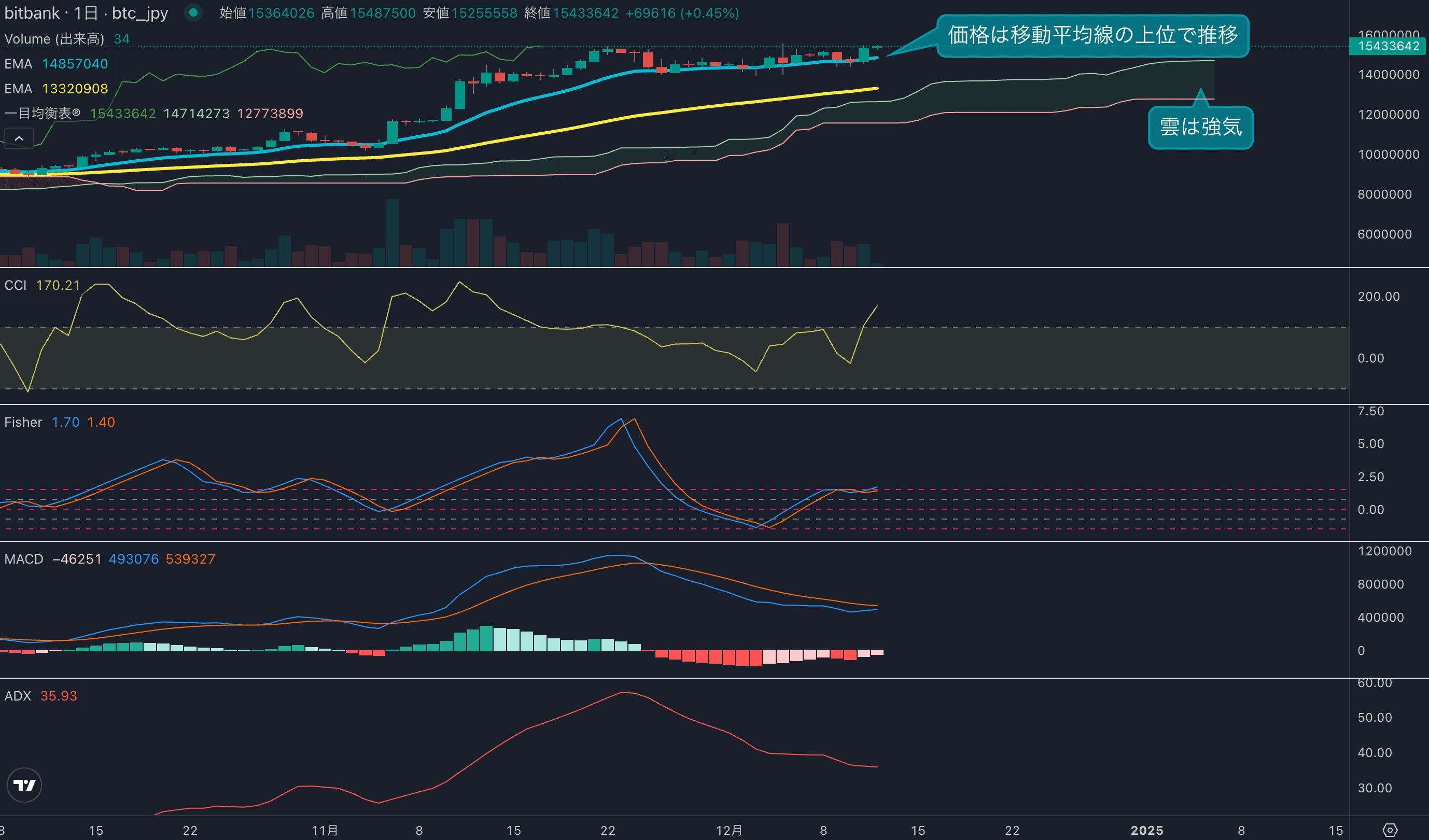Click the ADX indicator label
1429x840 pixels.
click(18, 696)
